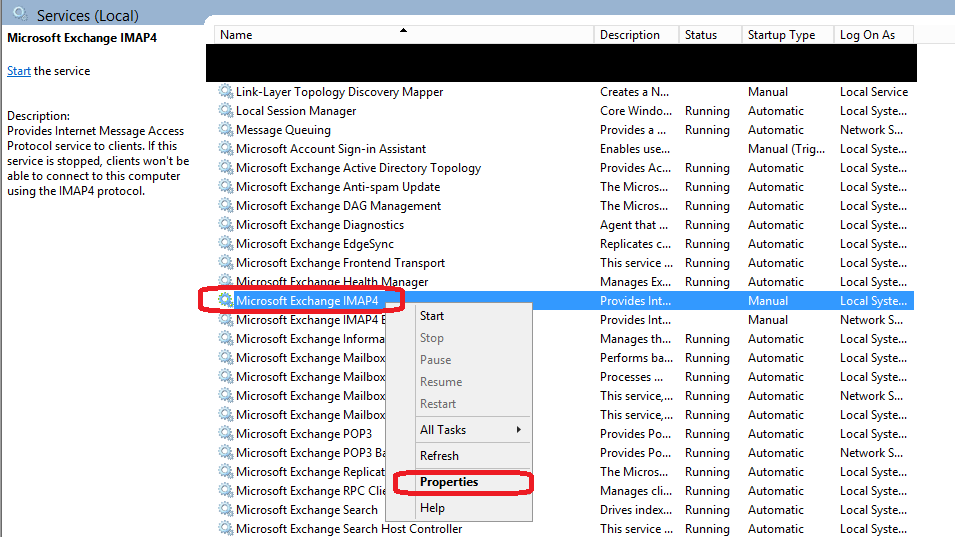Select Microsoft Exchange EdgeSync service

[315, 244]
